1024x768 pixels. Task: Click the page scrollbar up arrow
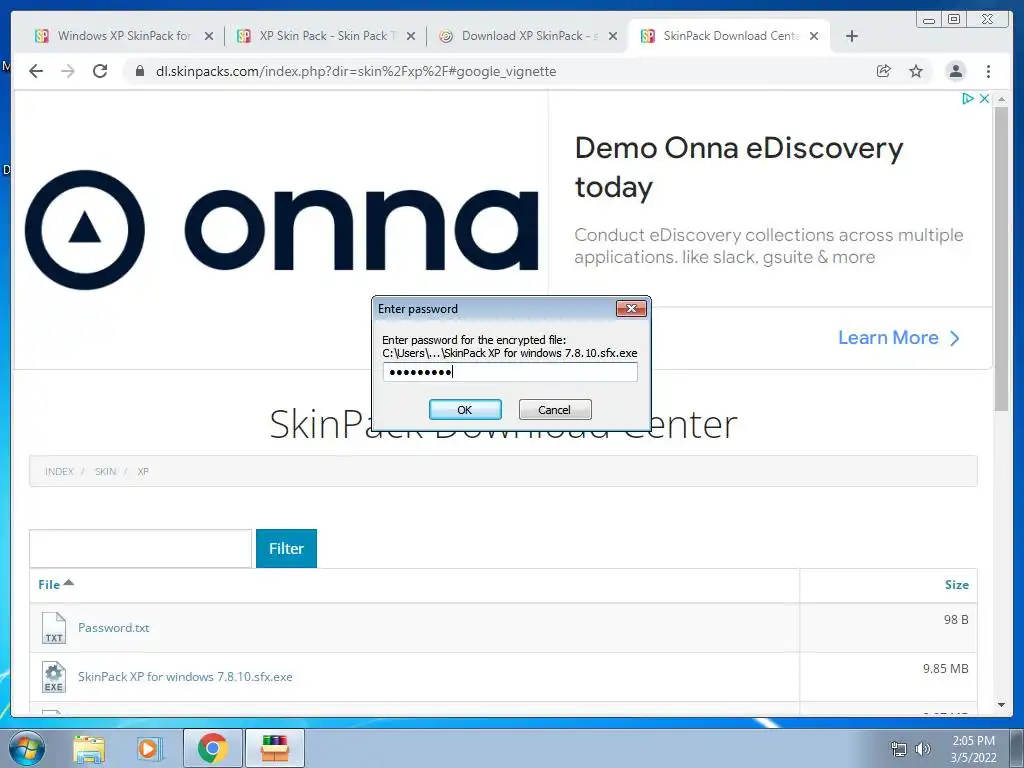(x=1001, y=99)
